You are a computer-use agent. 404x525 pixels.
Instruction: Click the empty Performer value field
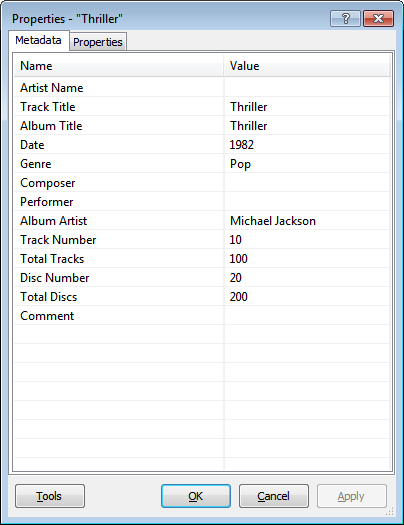tap(307, 202)
